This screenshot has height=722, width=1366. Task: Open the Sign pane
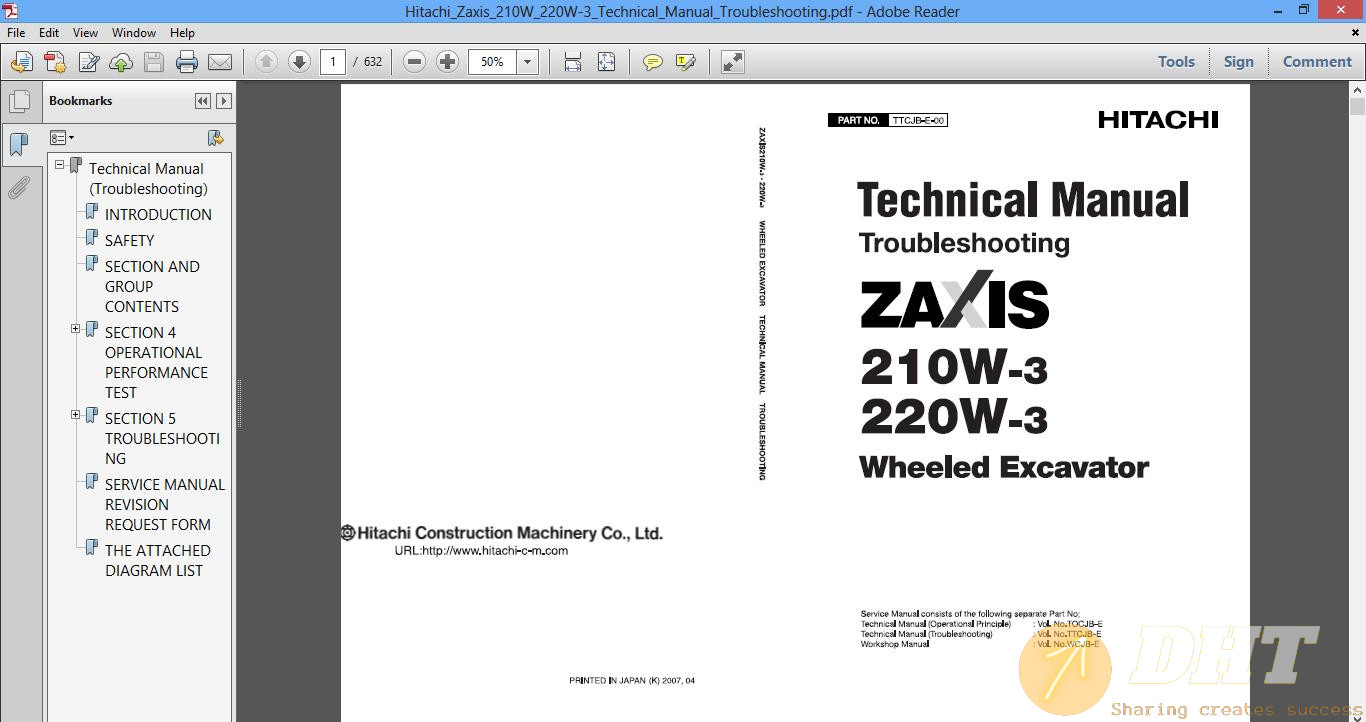click(x=1238, y=61)
